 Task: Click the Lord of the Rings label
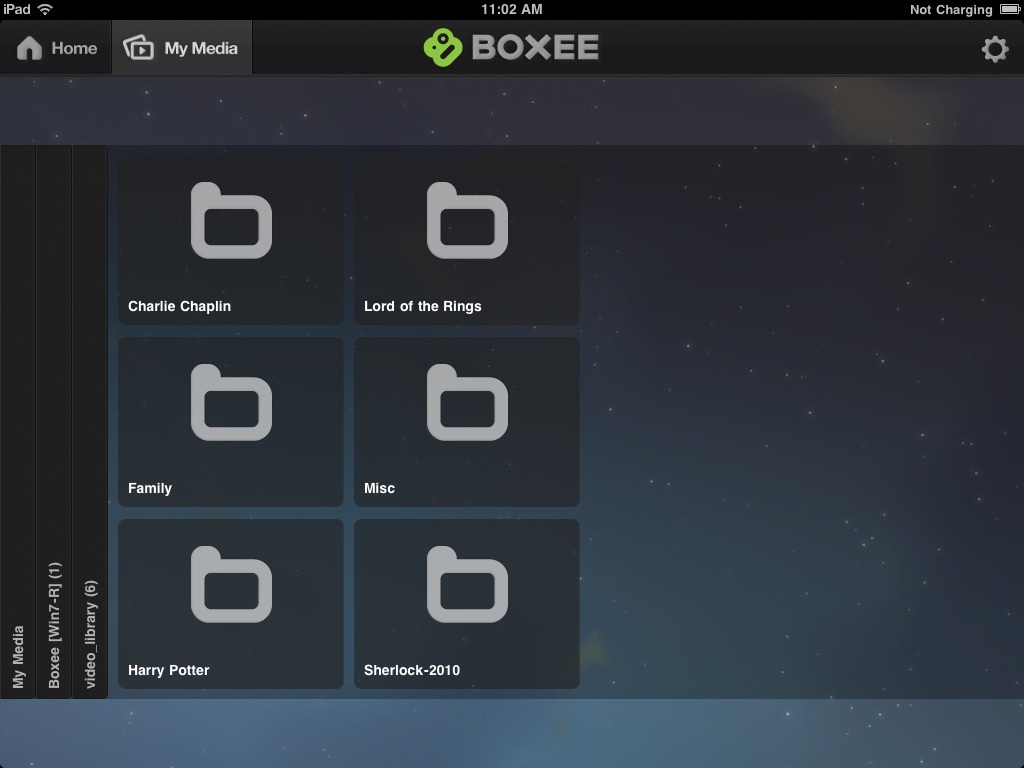pyautogui.click(x=423, y=306)
